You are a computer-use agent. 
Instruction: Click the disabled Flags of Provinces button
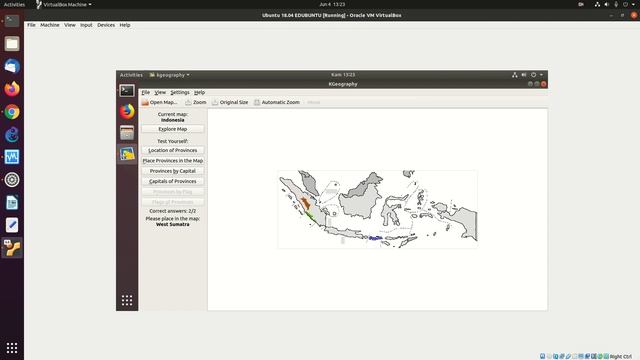coord(173,202)
